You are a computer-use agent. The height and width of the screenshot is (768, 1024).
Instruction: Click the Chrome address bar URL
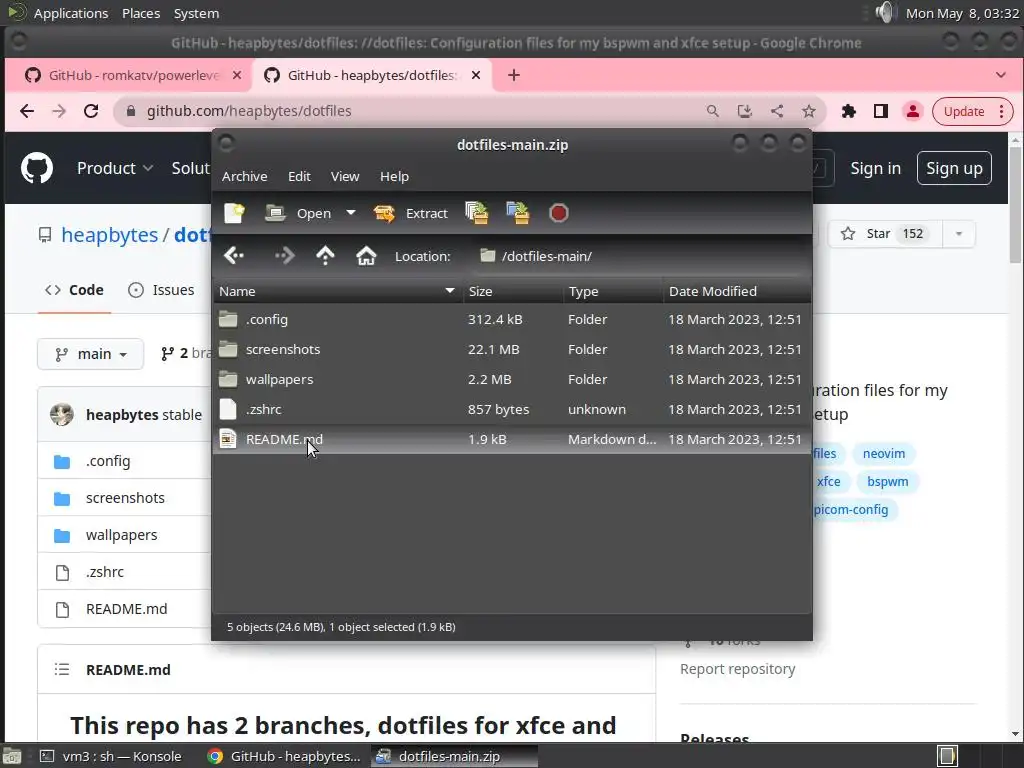click(249, 111)
